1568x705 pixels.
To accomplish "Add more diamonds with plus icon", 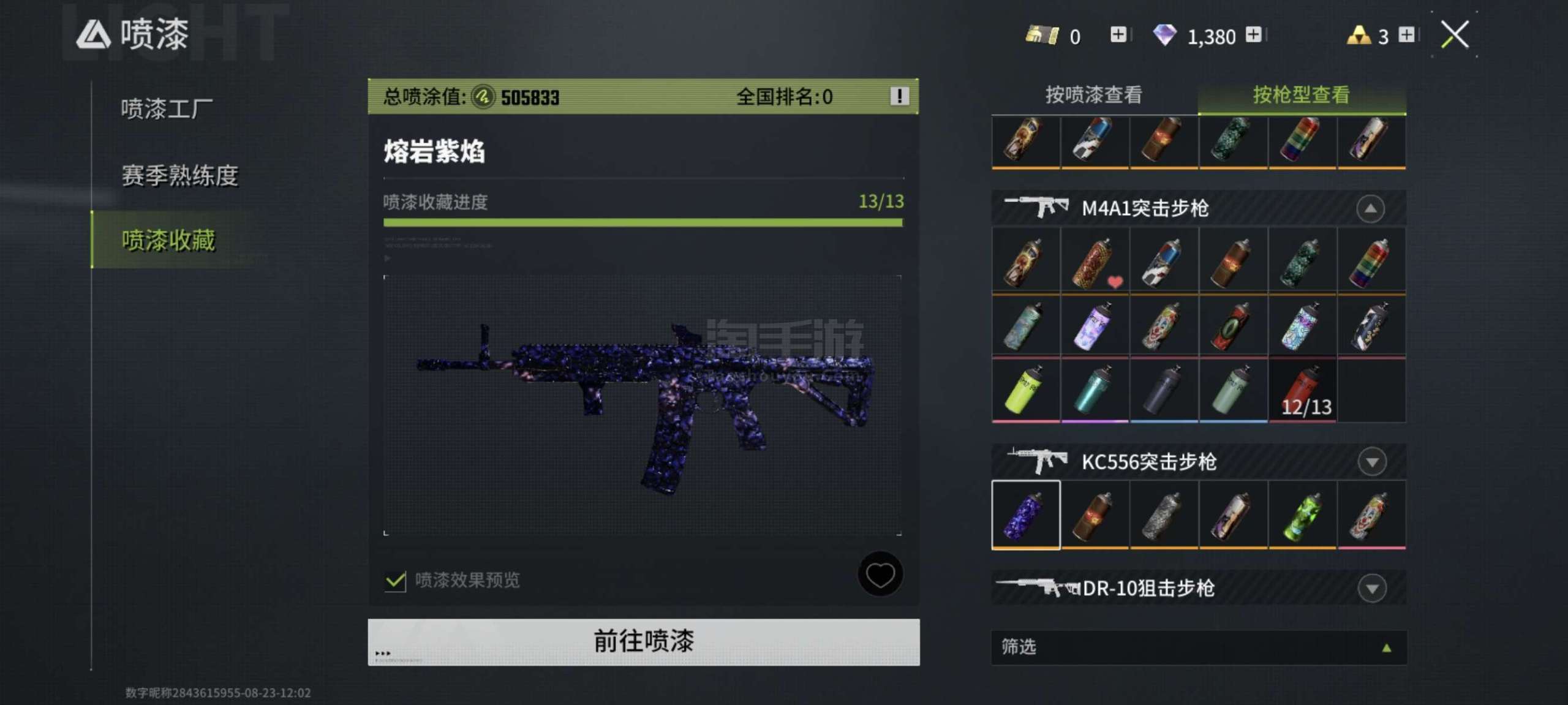I will (1253, 34).
